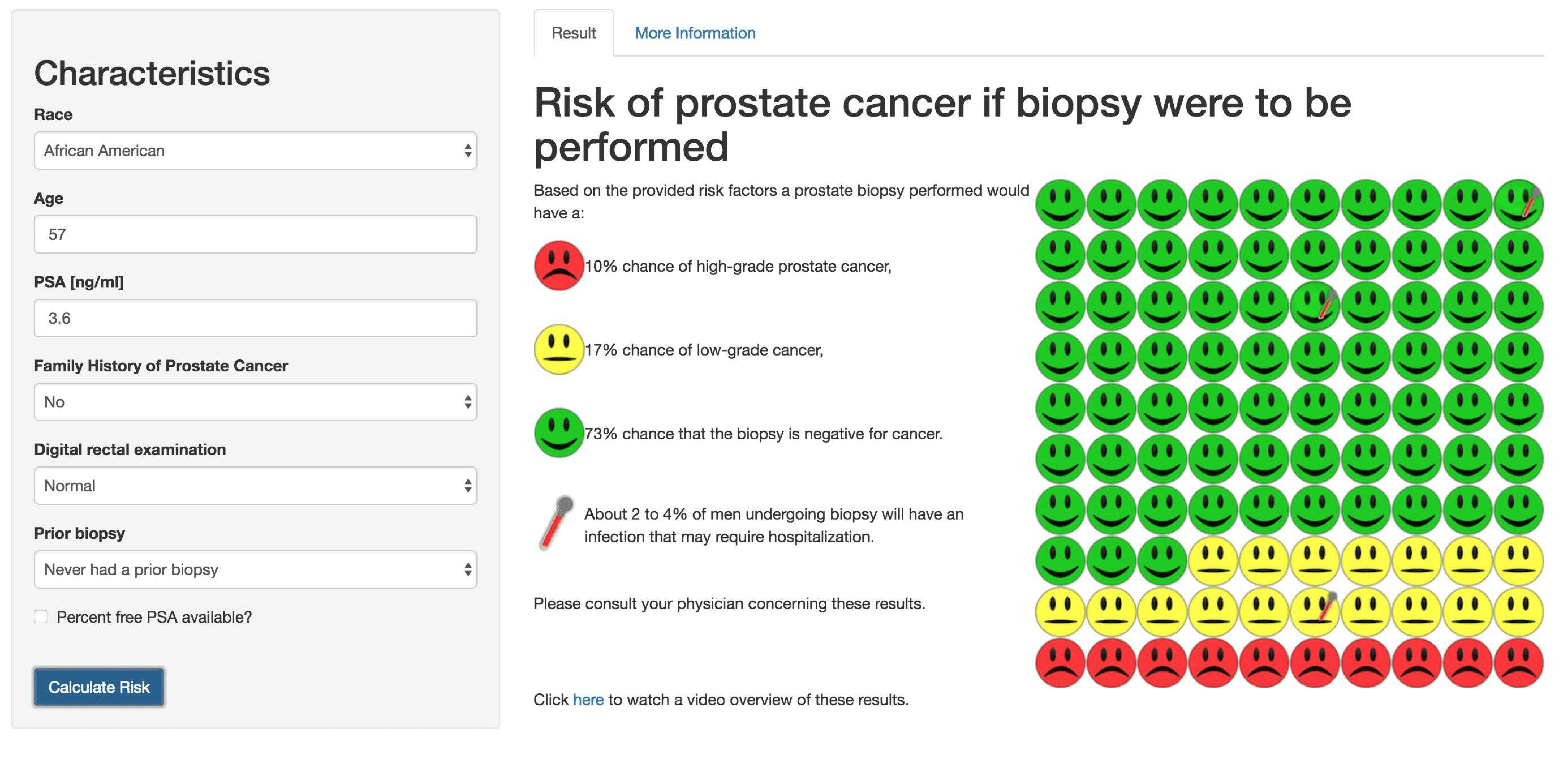Click the red sad face legend icon
Viewport: 1568px width, 763px height.
tap(558, 265)
